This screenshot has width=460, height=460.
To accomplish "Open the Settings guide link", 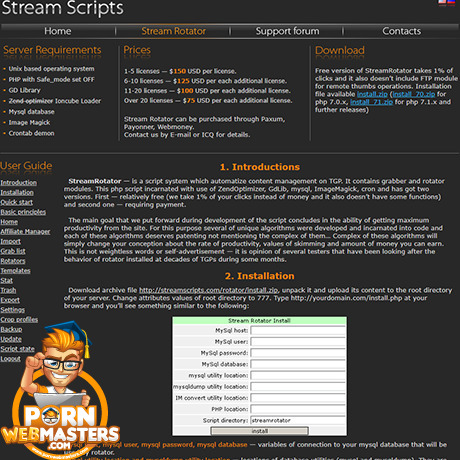I will [13, 310].
